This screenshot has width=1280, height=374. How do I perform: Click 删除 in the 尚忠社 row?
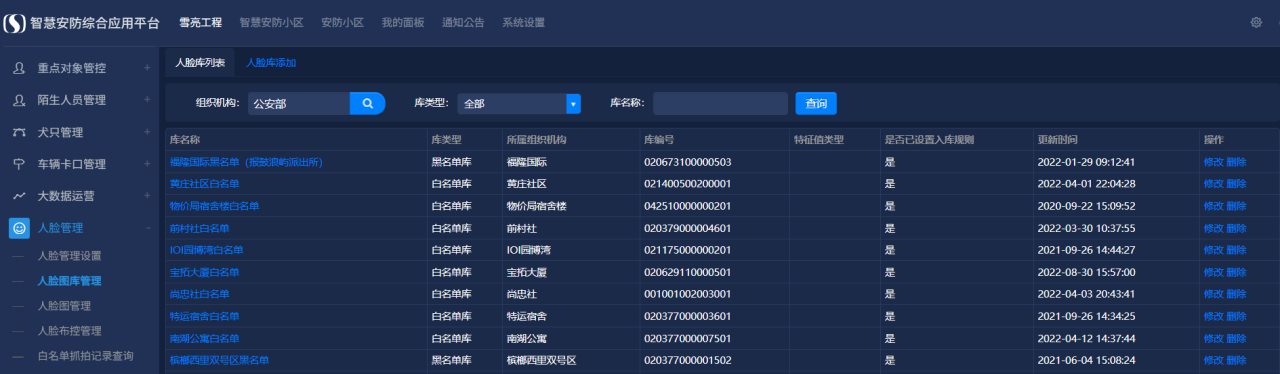[1236, 294]
